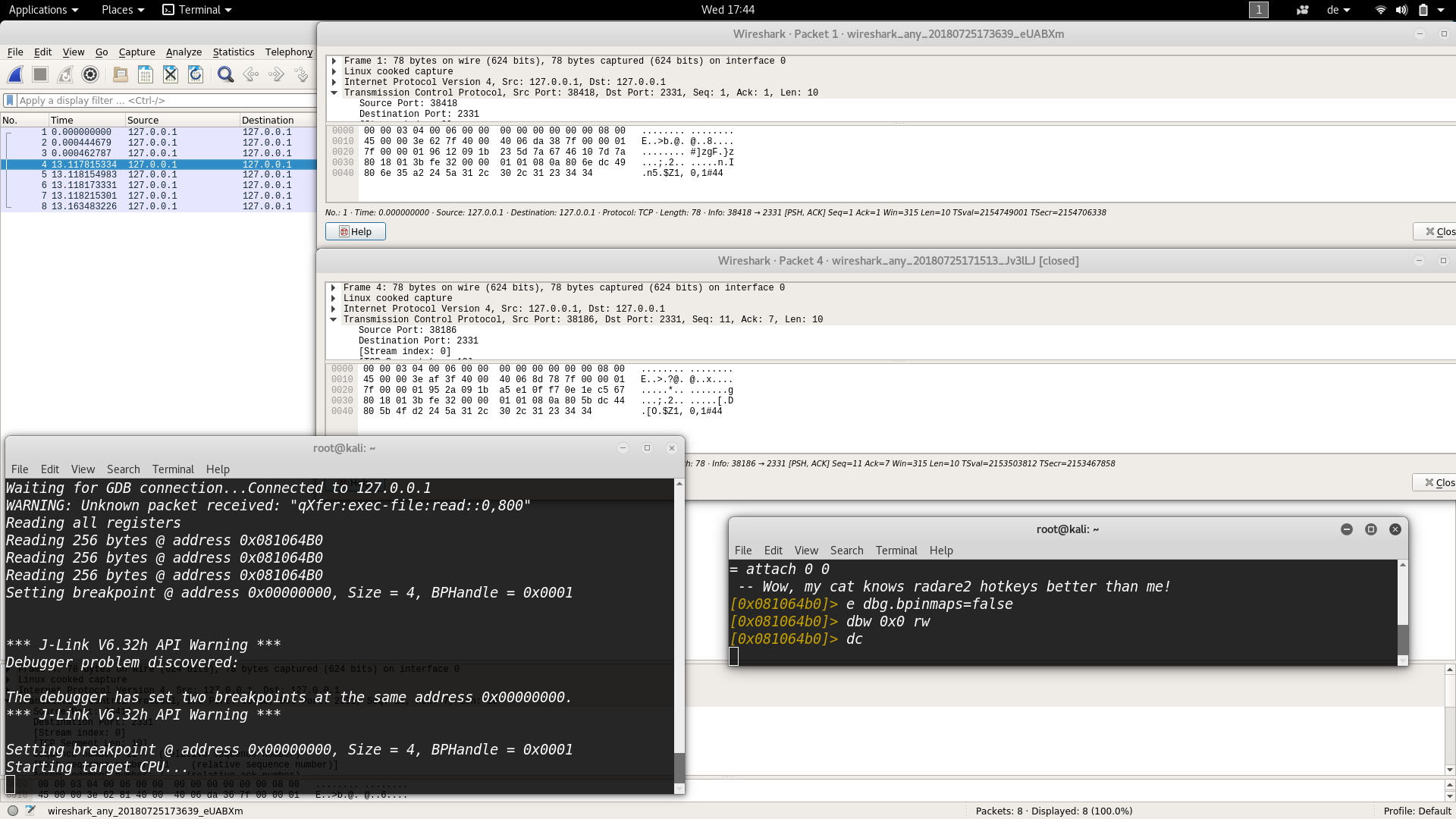The width and height of the screenshot is (1456, 819).
Task: Go forward in packet history
Action: [x=276, y=74]
